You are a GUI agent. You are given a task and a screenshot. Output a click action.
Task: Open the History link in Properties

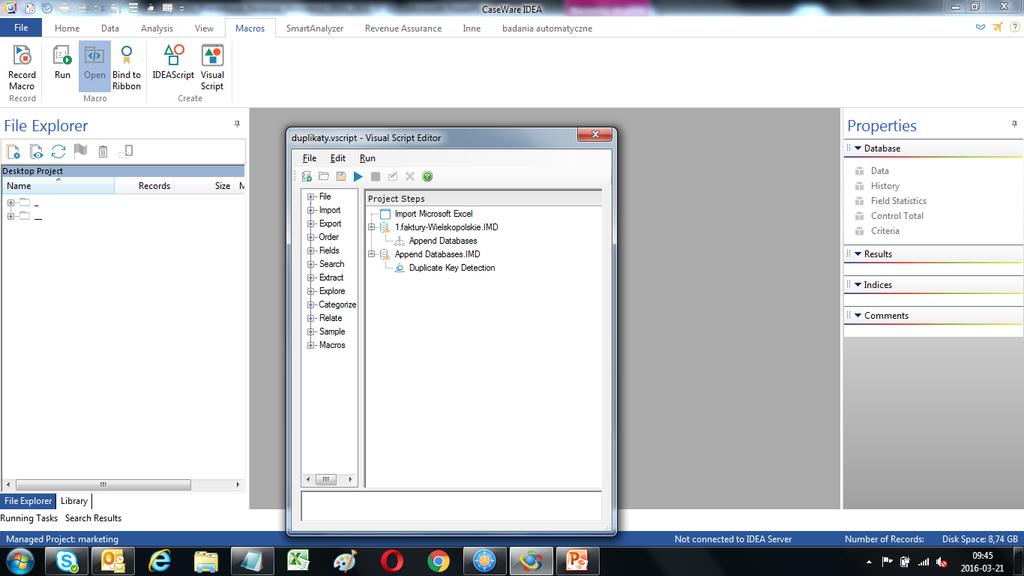885,186
